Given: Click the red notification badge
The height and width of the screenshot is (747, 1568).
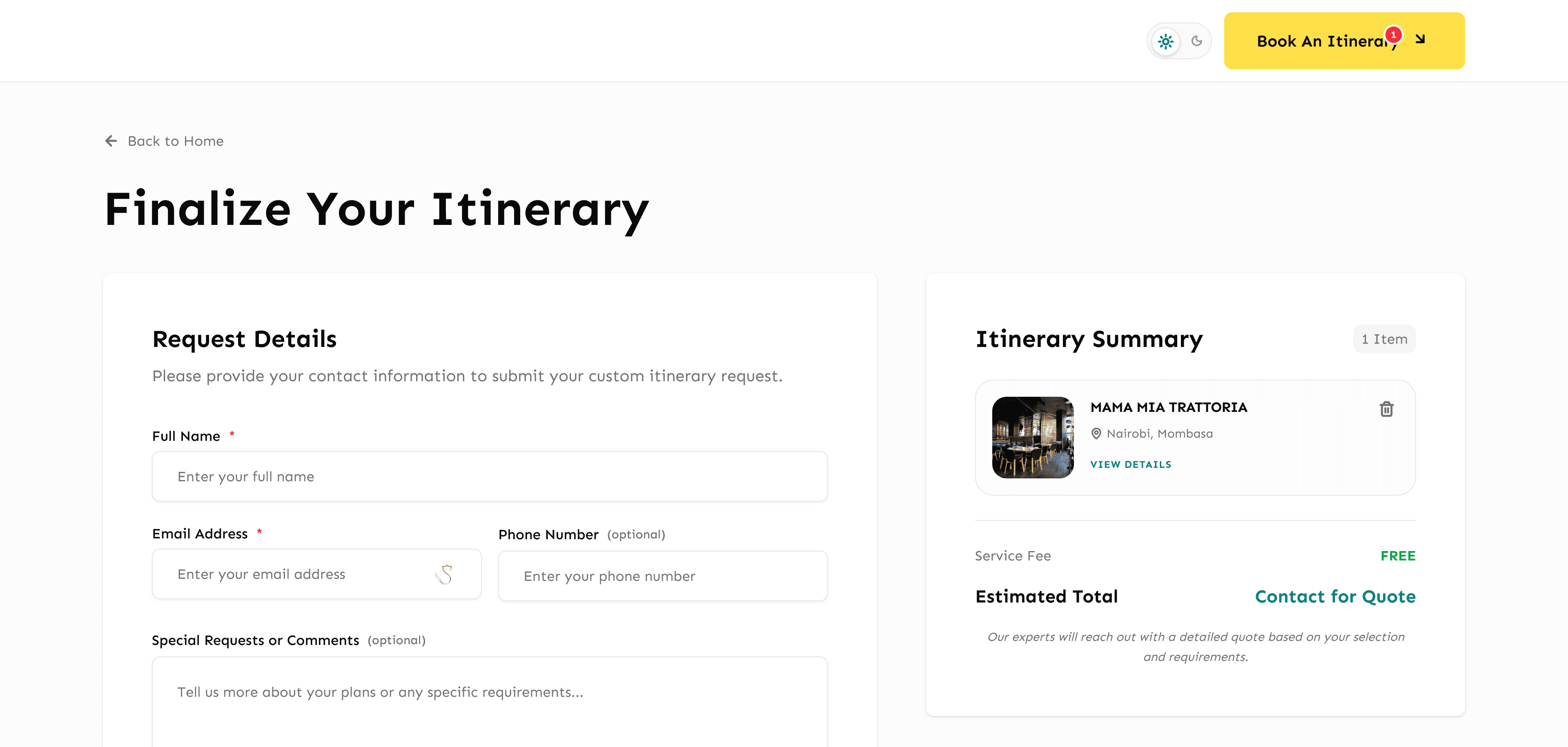Looking at the screenshot, I should 1393,35.
